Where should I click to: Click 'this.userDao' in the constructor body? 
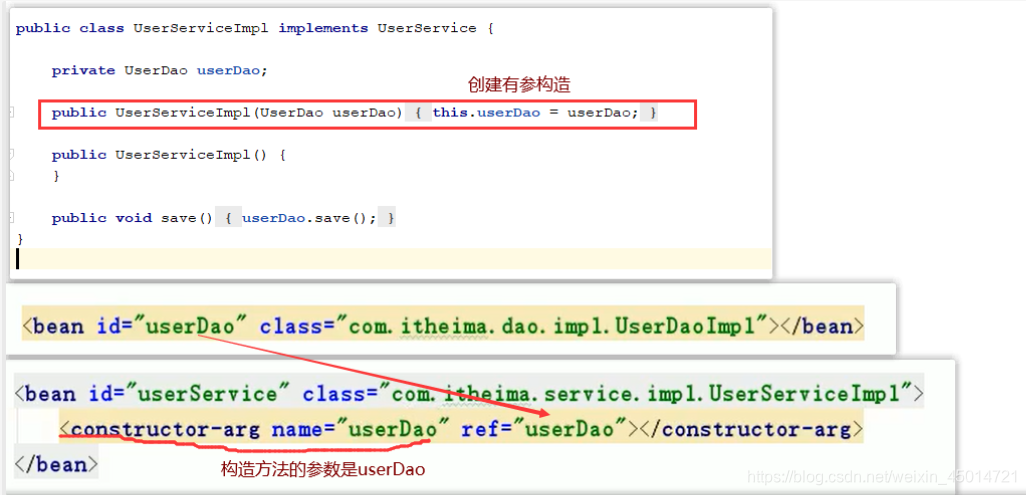point(486,113)
